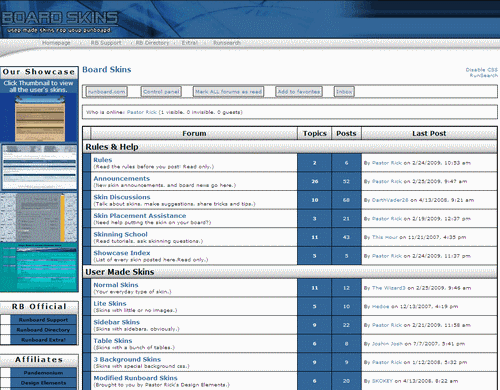Open the Showcase Index forum
Viewport: 500px width, 390px height.
click(x=122, y=253)
